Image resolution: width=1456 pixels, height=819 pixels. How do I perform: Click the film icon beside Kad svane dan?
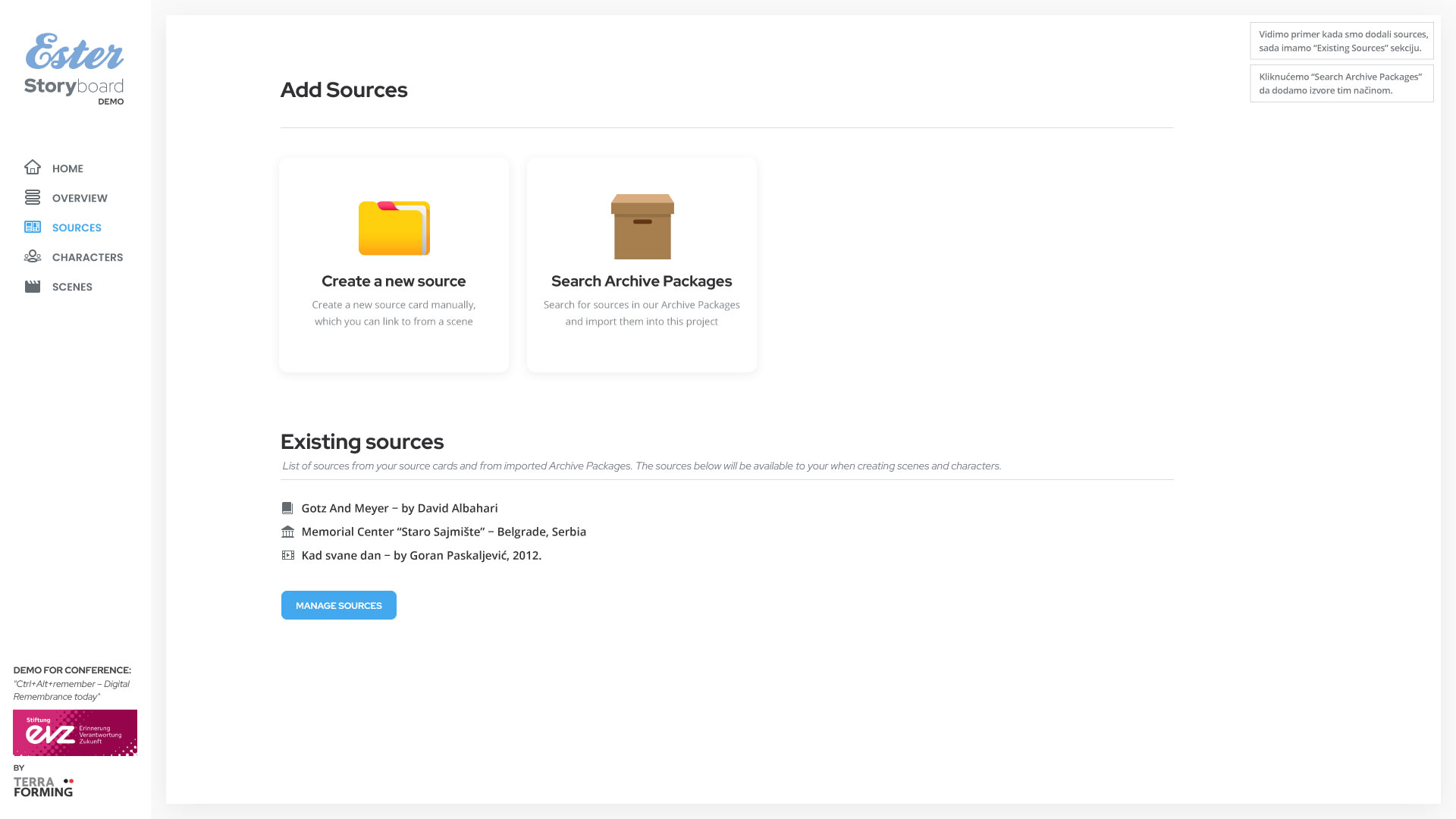(287, 555)
